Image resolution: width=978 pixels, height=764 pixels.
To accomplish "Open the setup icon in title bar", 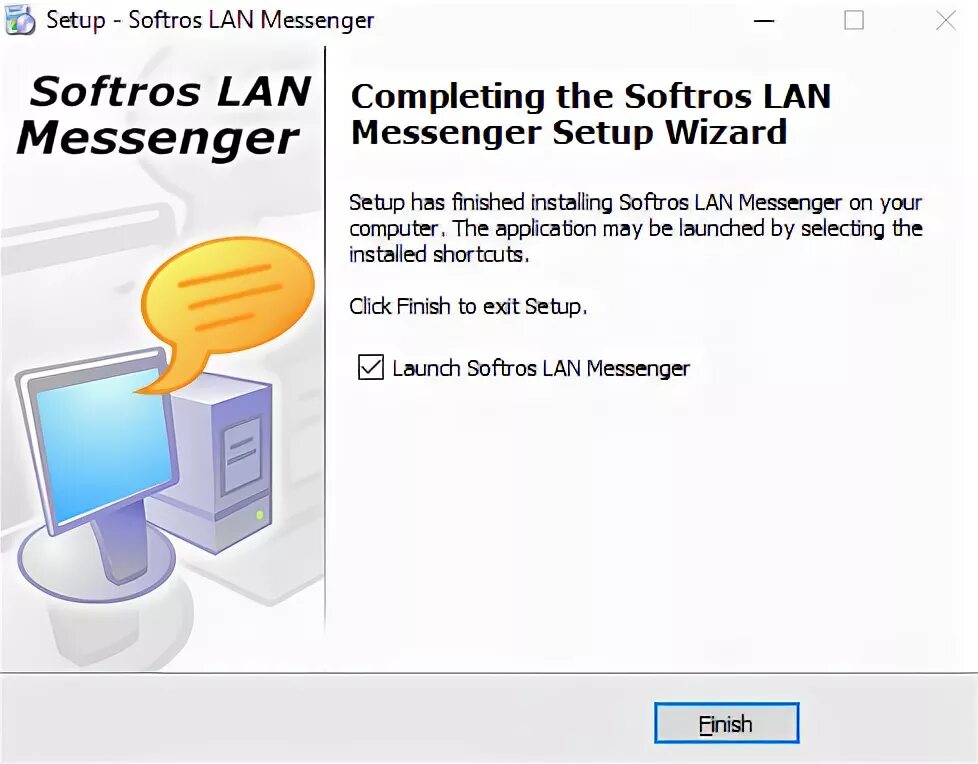I will 20,19.
